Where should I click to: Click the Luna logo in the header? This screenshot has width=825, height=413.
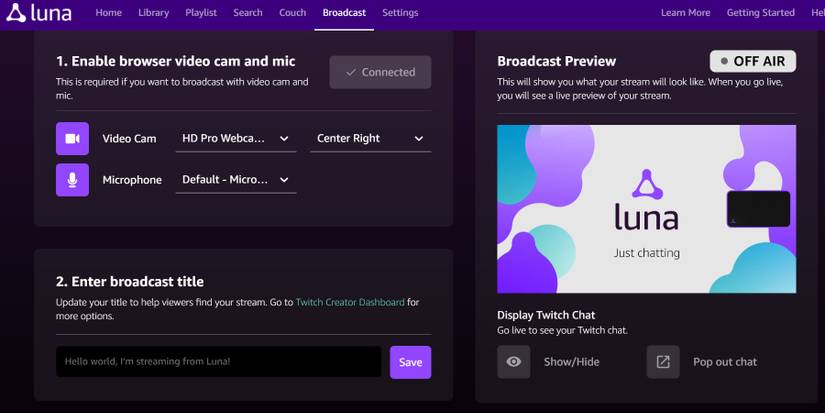[x=39, y=13]
